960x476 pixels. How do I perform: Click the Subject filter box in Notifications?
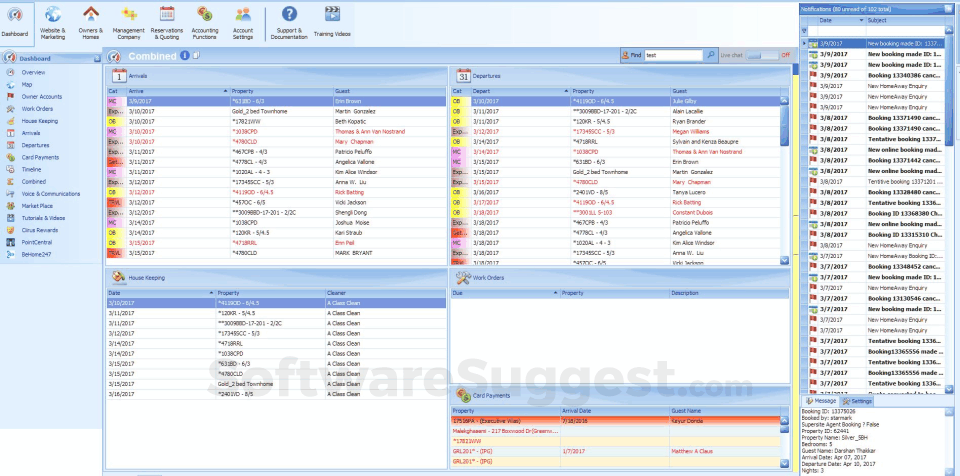pyautogui.click(x=905, y=30)
